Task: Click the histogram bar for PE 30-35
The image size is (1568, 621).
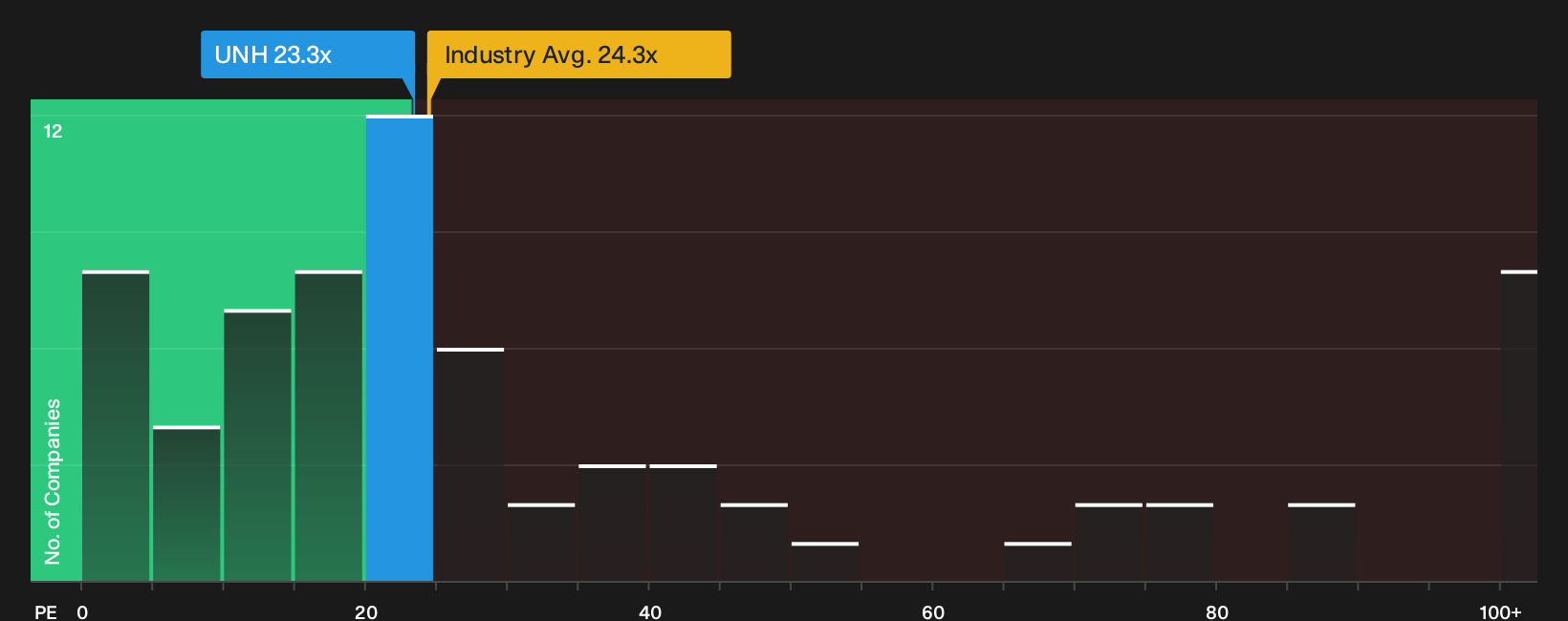Action: pyautogui.click(x=541, y=543)
